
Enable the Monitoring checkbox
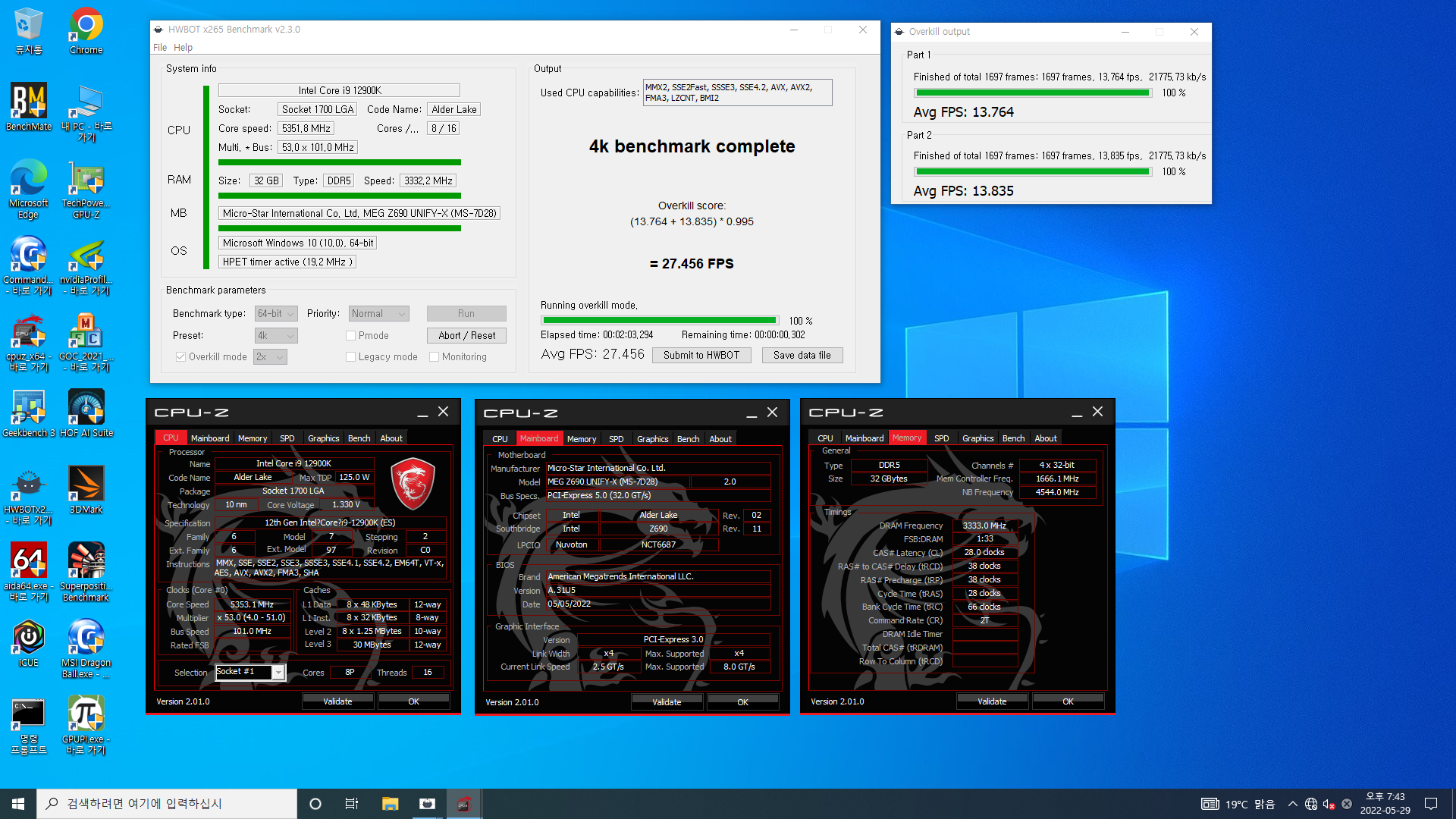coord(434,357)
